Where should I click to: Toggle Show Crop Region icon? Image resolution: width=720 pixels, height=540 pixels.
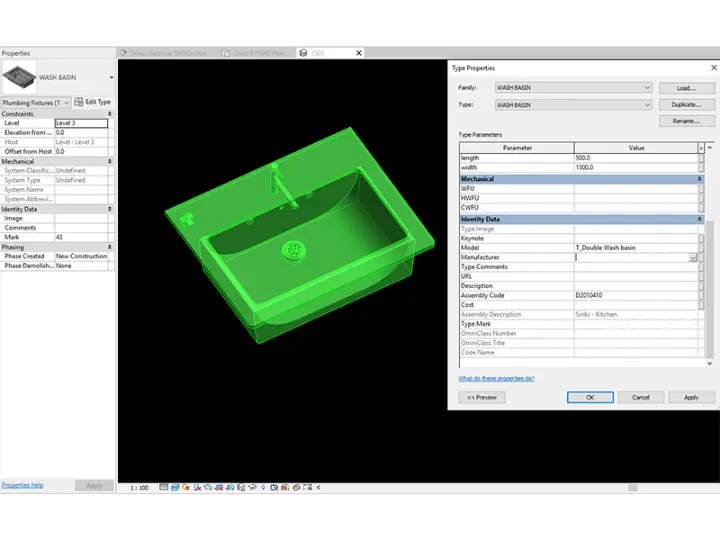coord(230,487)
